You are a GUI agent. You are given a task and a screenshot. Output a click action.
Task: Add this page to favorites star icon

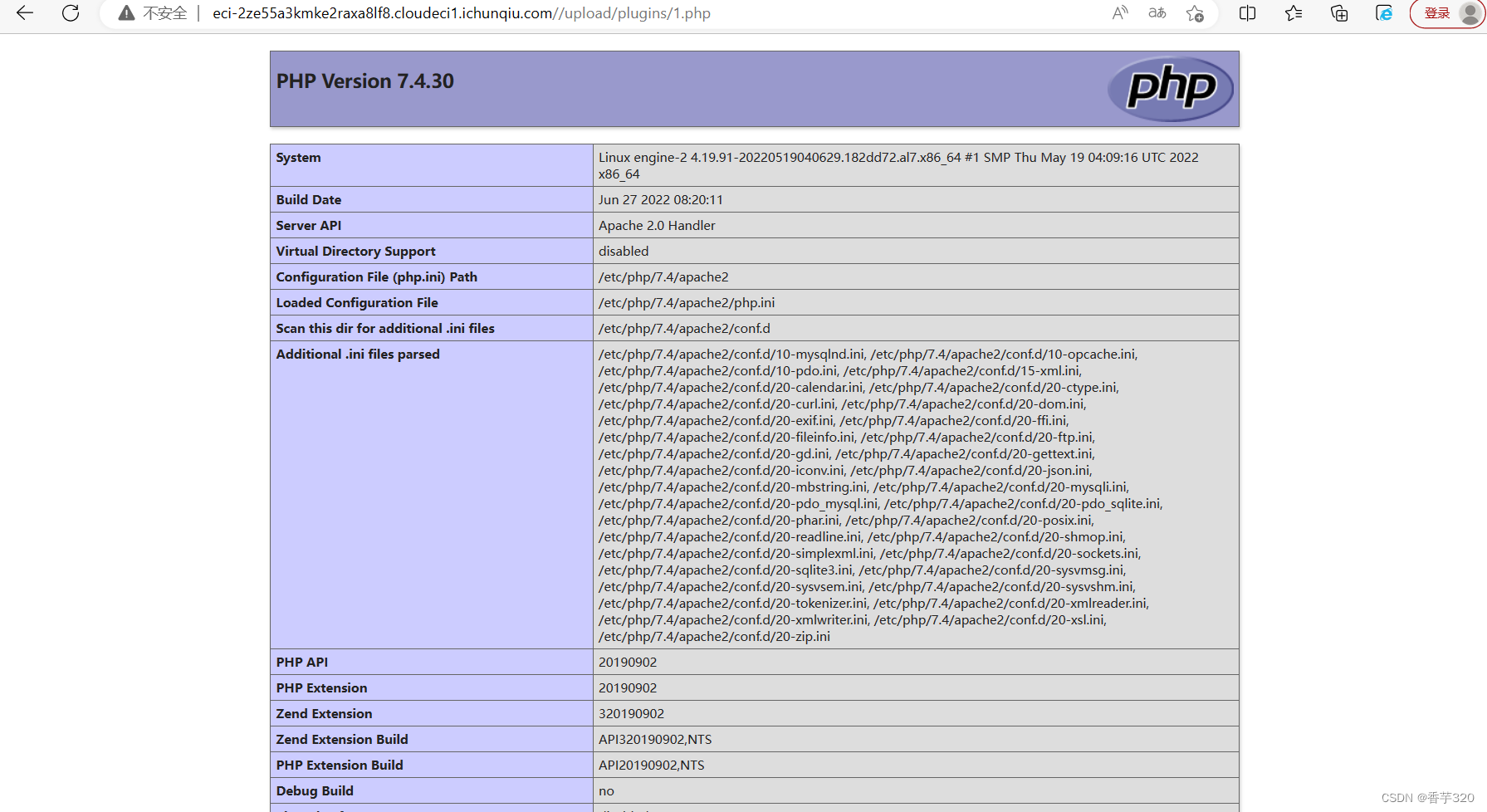[1195, 13]
